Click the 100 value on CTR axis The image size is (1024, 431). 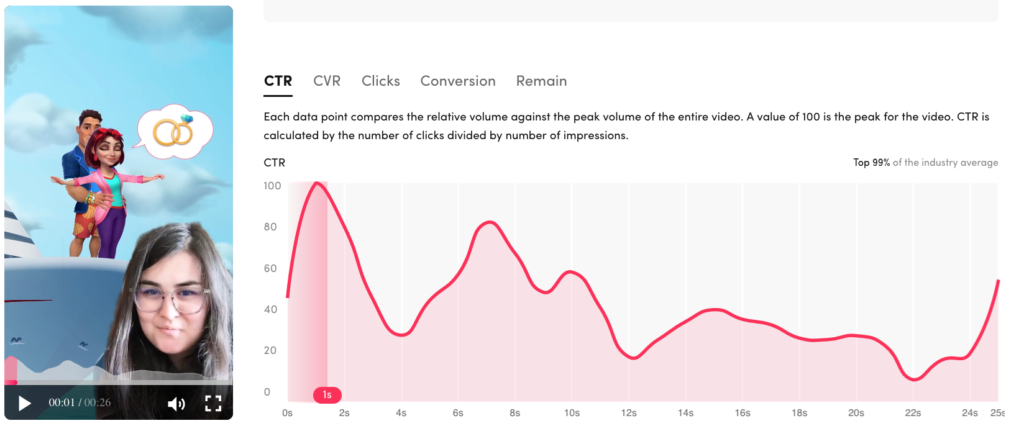pyautogui.click(x=272, y=185)
